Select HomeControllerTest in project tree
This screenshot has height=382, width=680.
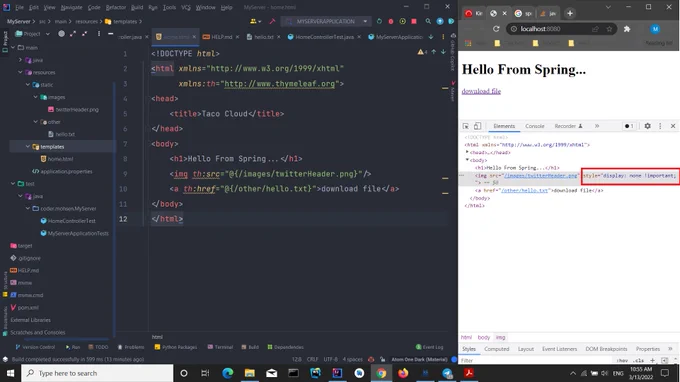pos(68,221)
